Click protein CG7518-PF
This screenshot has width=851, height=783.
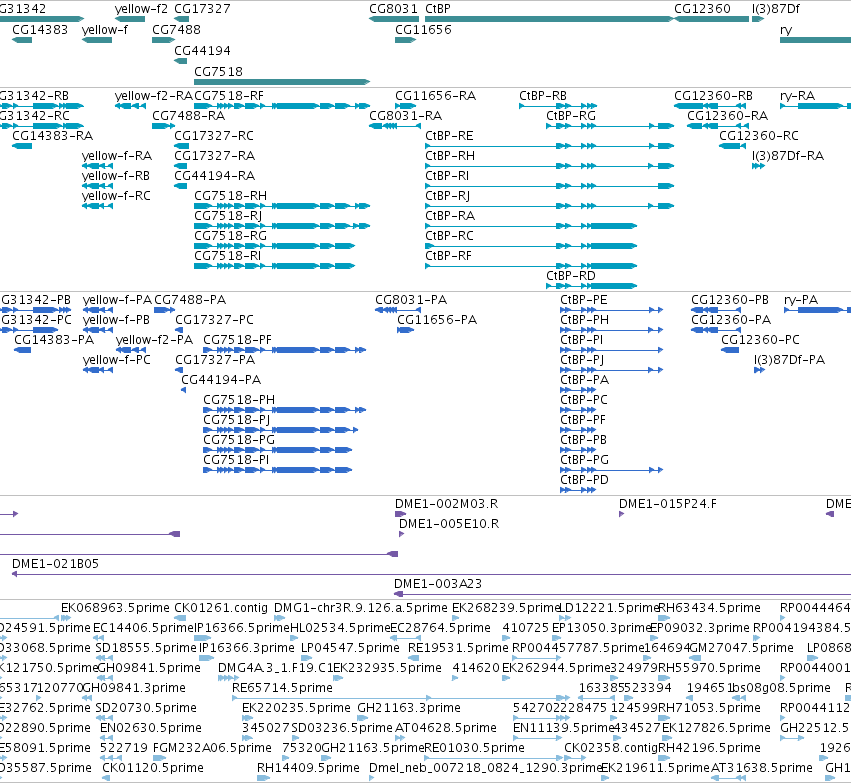[237, 340]
